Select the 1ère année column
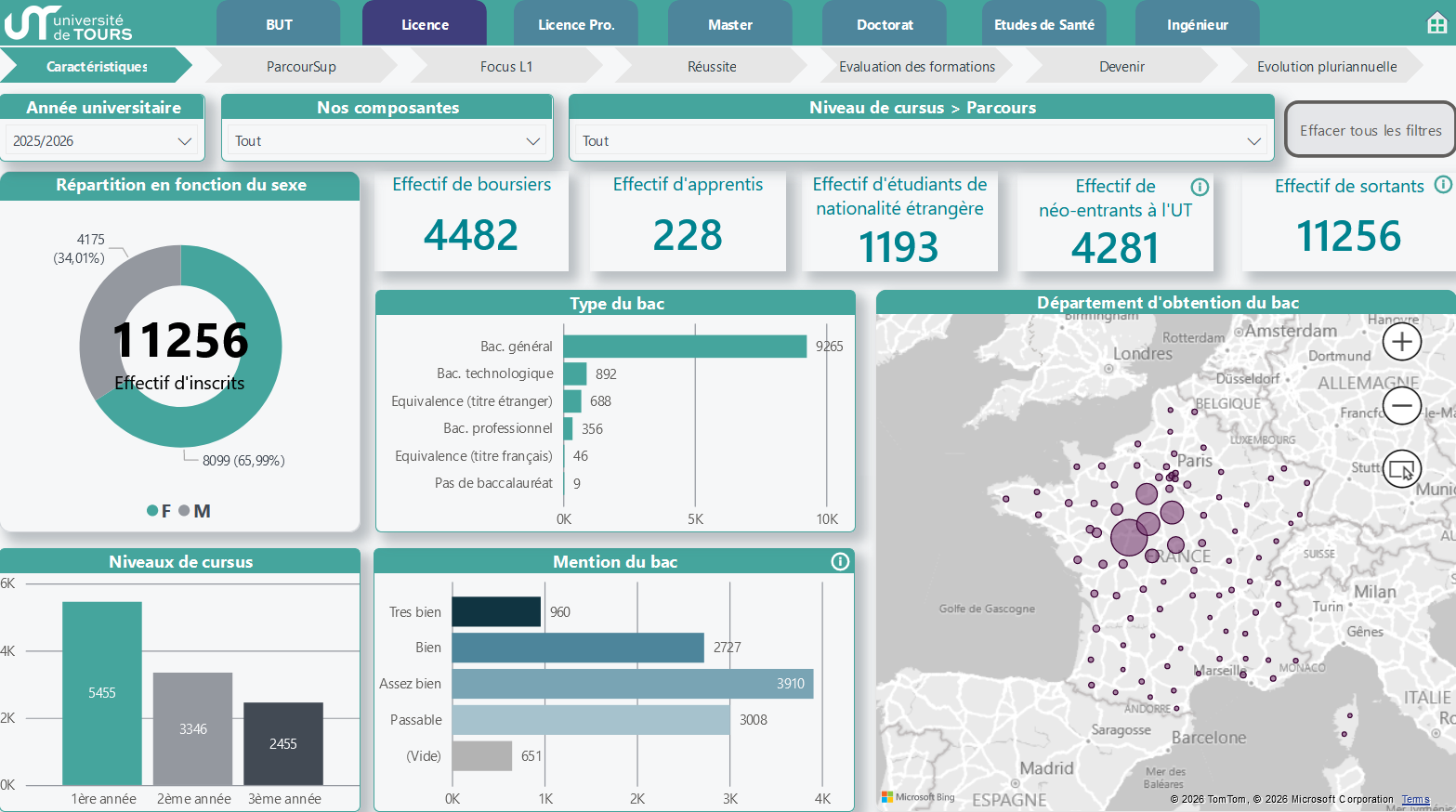 [x=102, y=693]
